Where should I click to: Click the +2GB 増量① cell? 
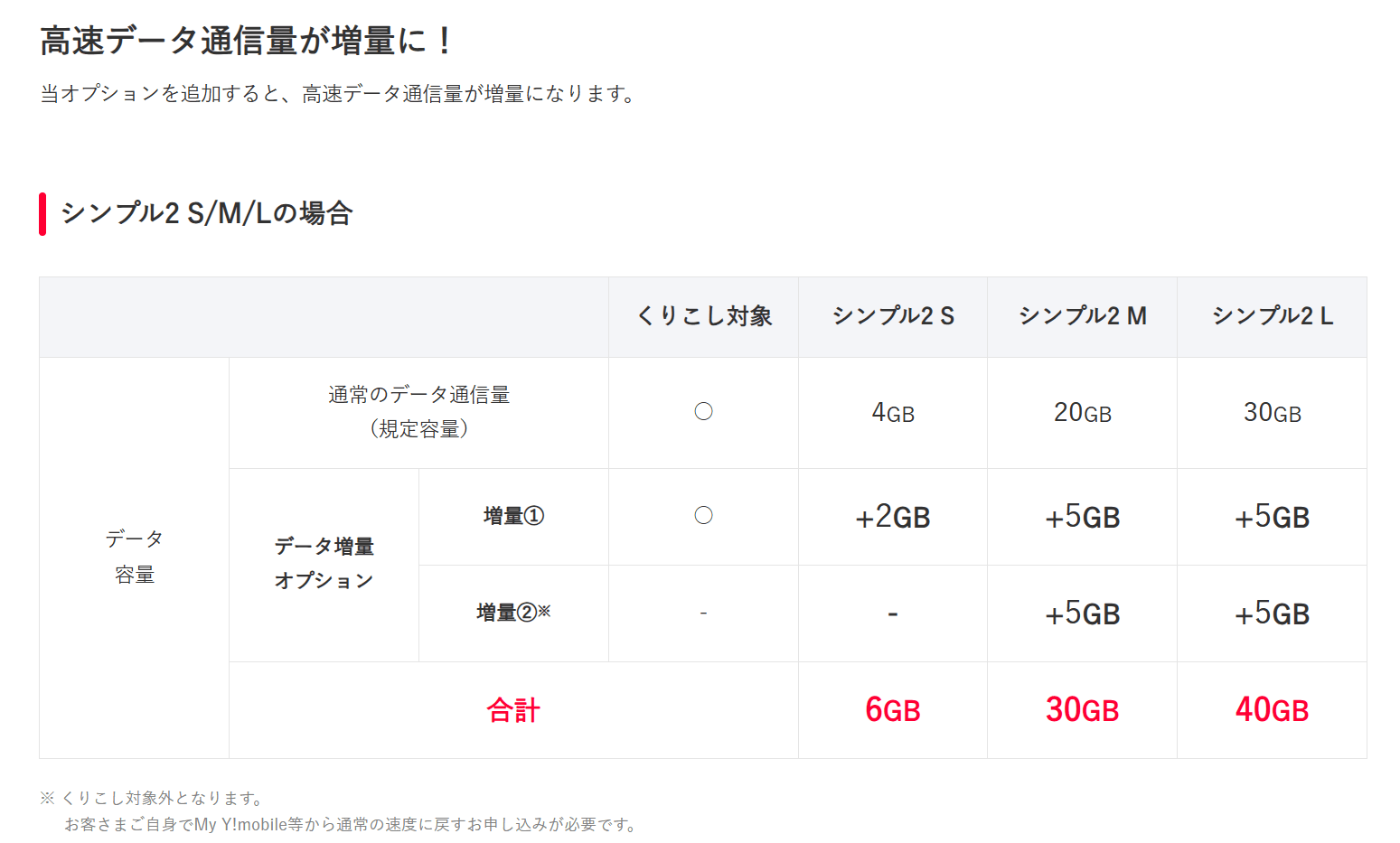[893, 517]
